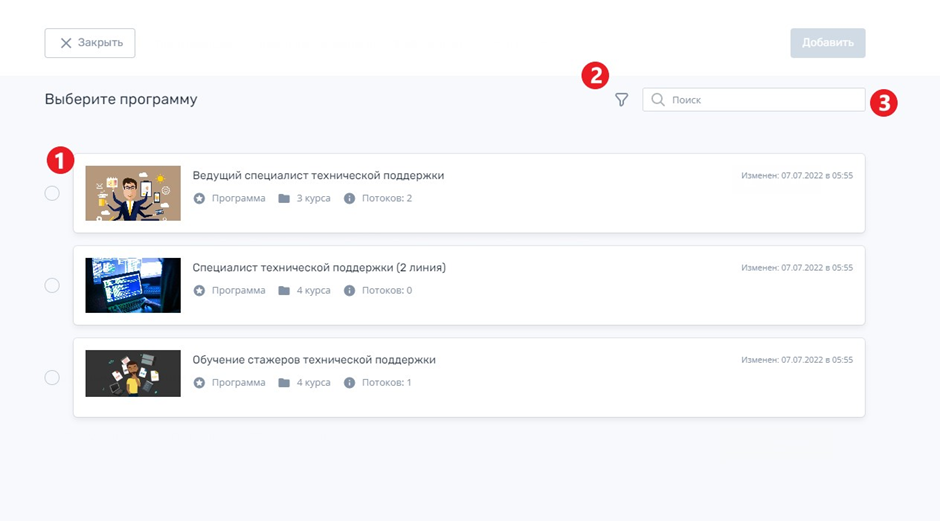Screen dimensions: 940x521
Task: Click folder icon beside '3 курса'
Action: click(284, 198)
